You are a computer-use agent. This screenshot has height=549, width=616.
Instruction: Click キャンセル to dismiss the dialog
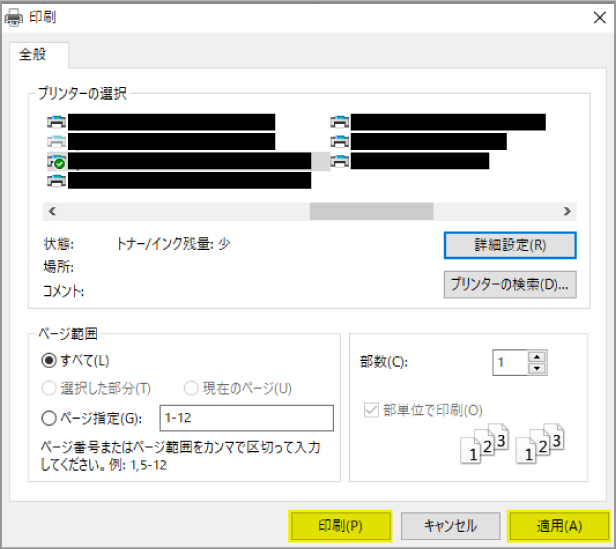[x=450, y=525]
